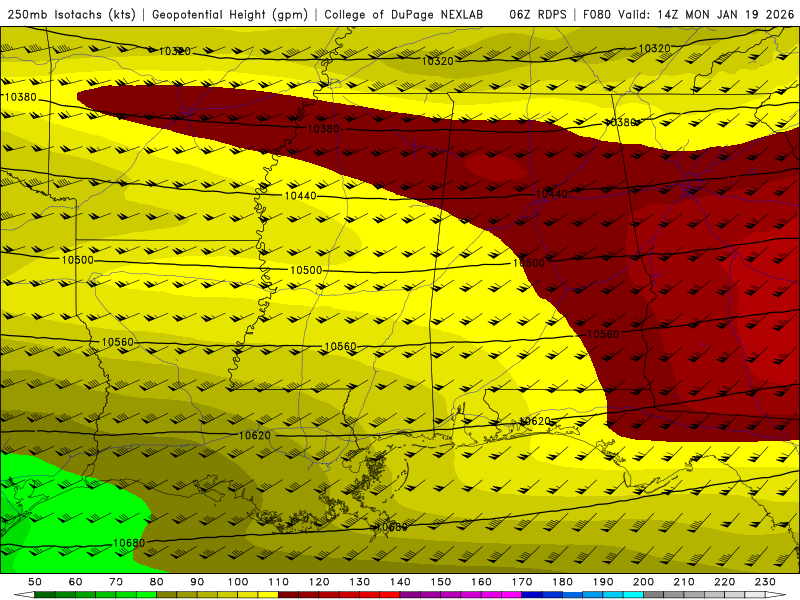Screen dimensions: 800x600
Task: Click the '230' legend scale value
Action: tap(765, 582)
